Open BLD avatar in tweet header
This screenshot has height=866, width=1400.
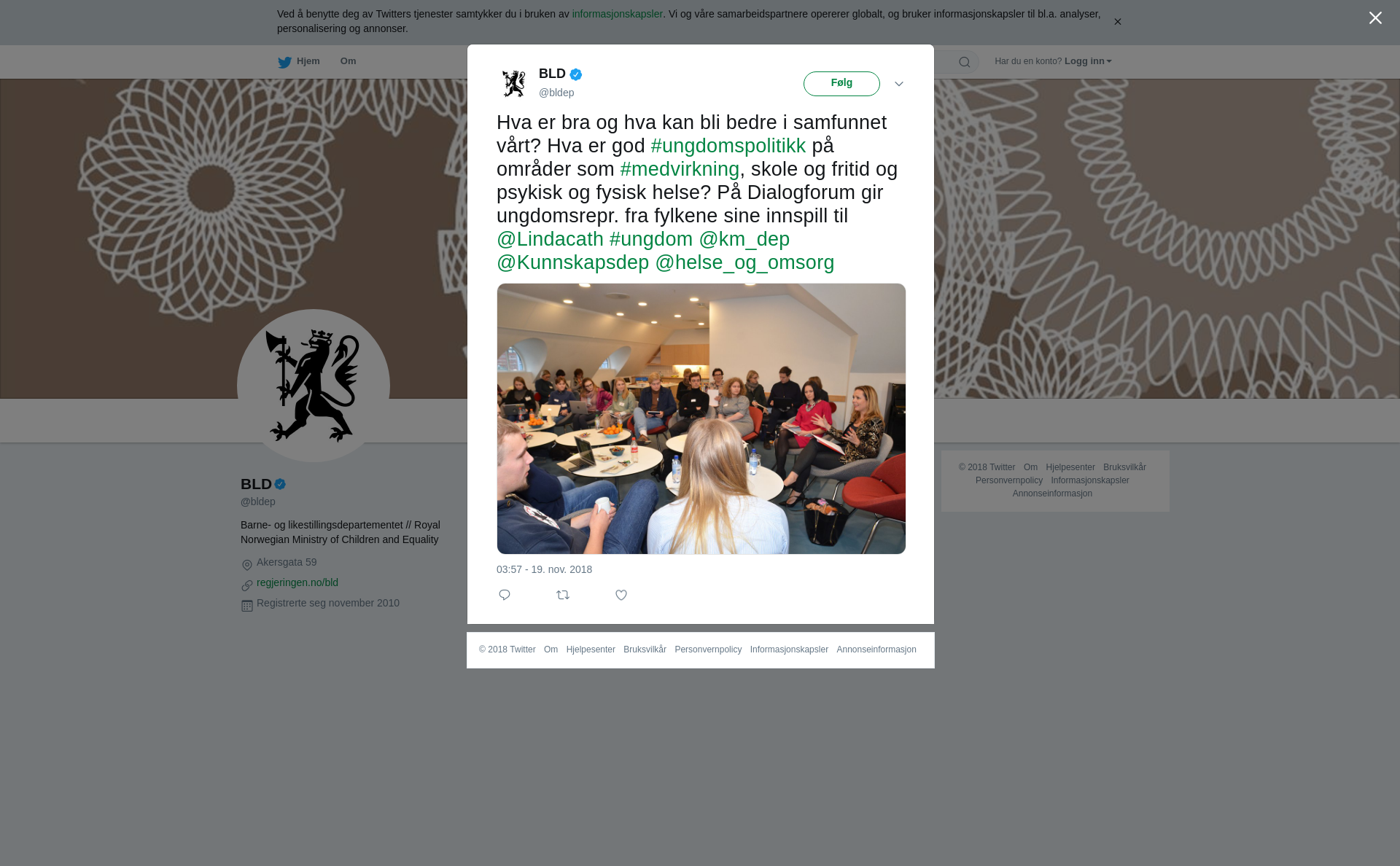(514, 83)
